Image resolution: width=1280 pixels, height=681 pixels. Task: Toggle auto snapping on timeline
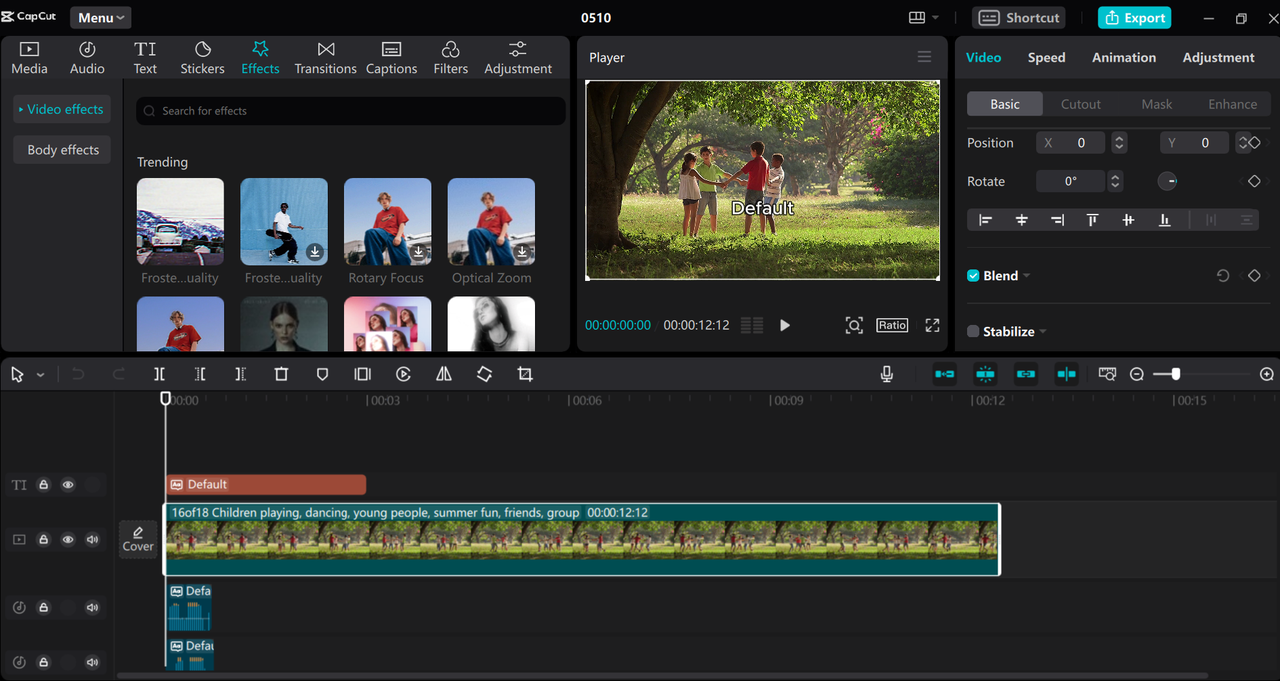[x=985, y=374]
